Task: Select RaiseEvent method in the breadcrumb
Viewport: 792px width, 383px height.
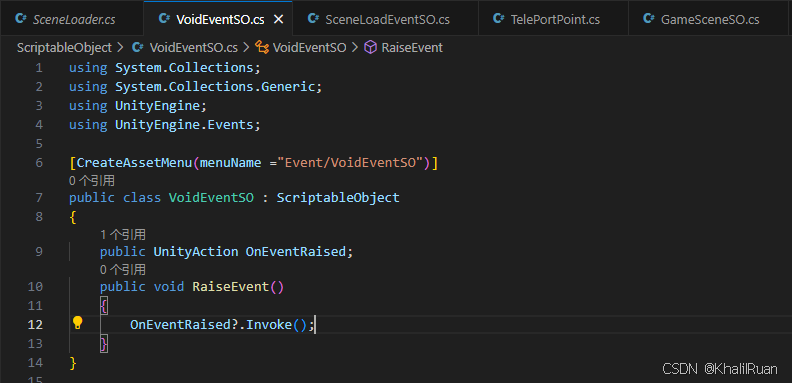Action: point(412,47)
